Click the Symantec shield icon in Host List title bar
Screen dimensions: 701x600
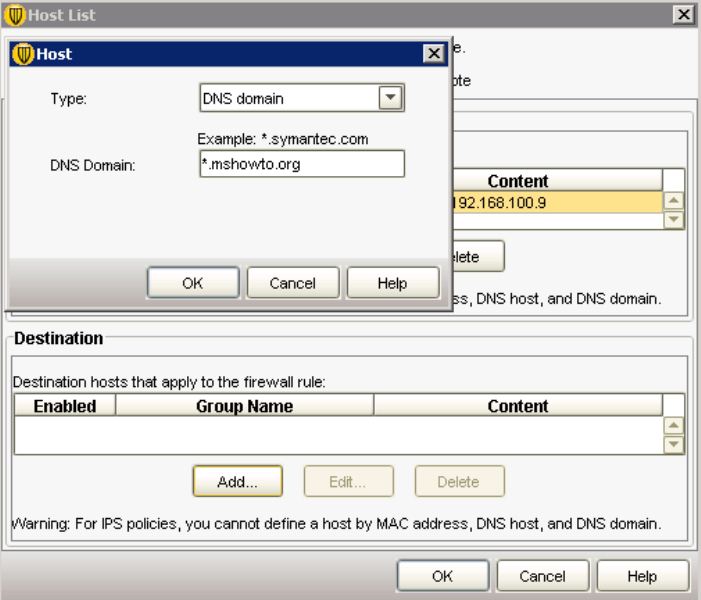click(x=14, y=15)
